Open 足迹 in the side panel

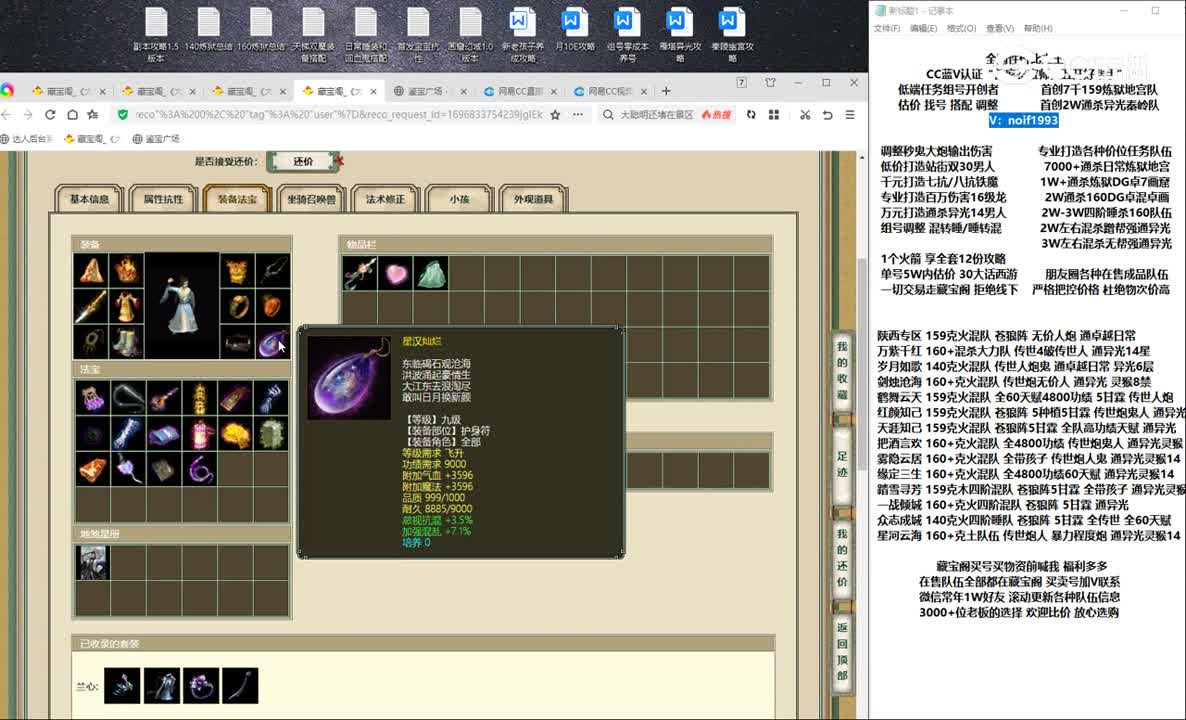tap(842, 464)
